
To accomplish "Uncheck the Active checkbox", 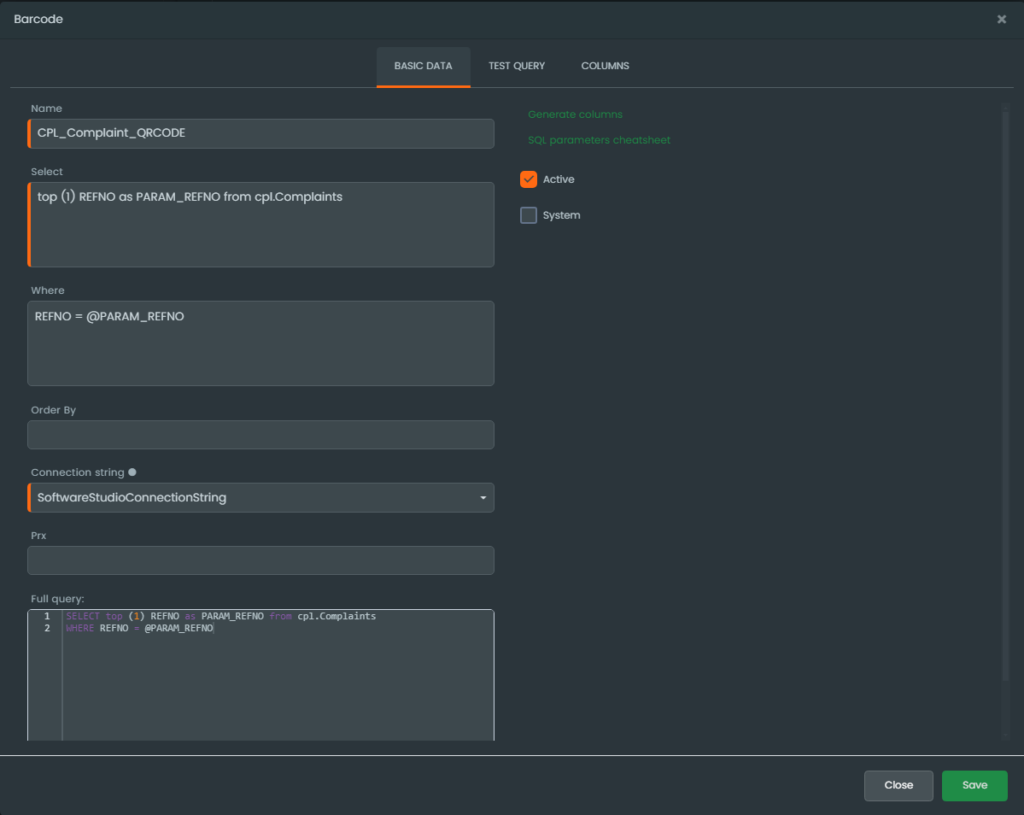I will coord(529,180).
